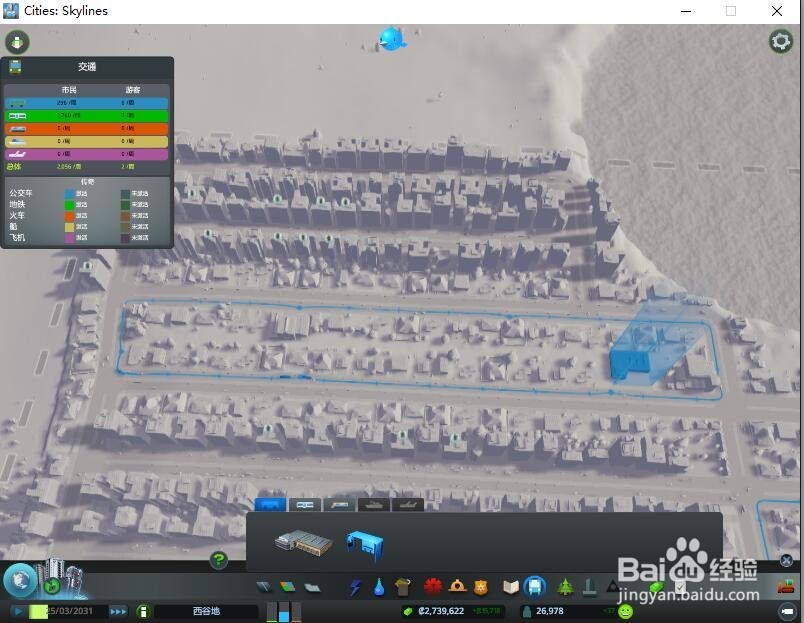Switch to the Train transport tab
Screen dimensions: 804x623
click(x=339, y=505)
